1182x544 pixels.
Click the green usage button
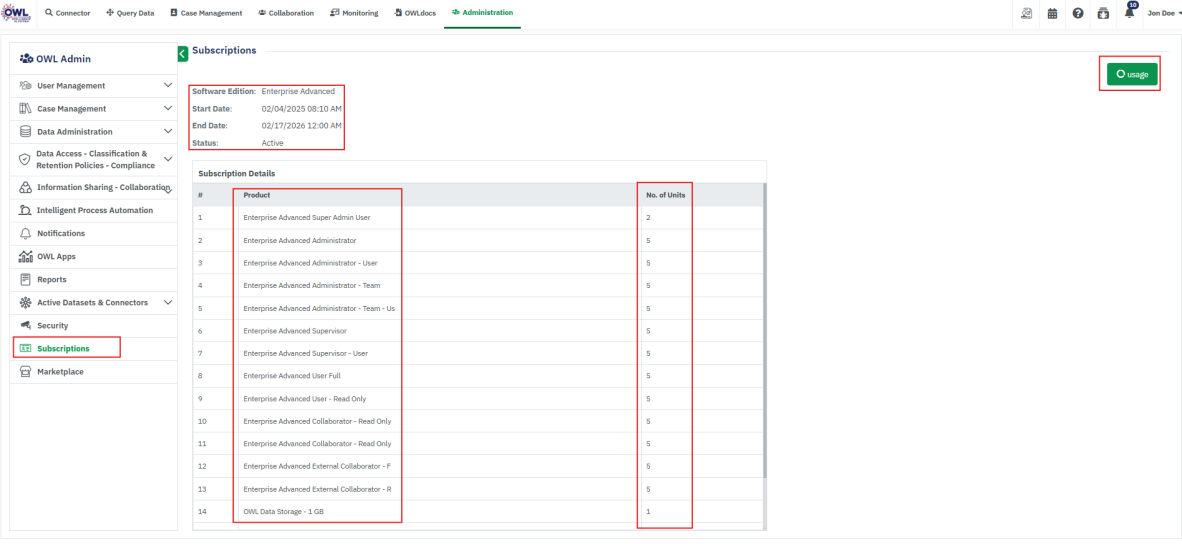pos(1131,74)
